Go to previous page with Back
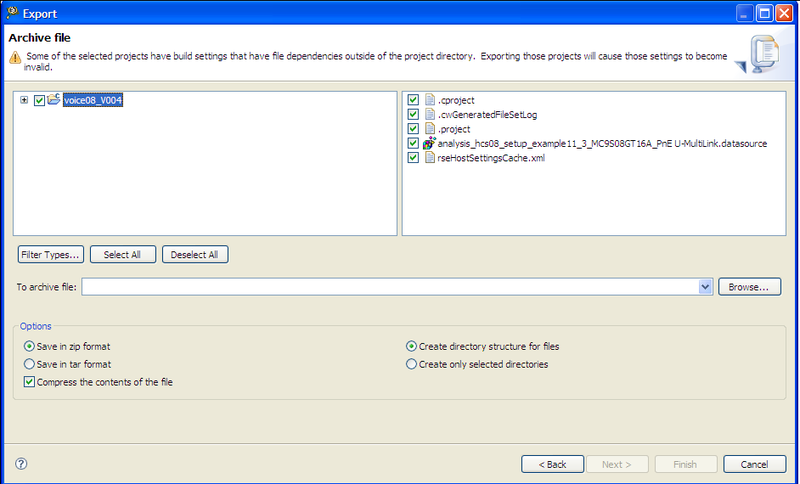 pos(553,464)
